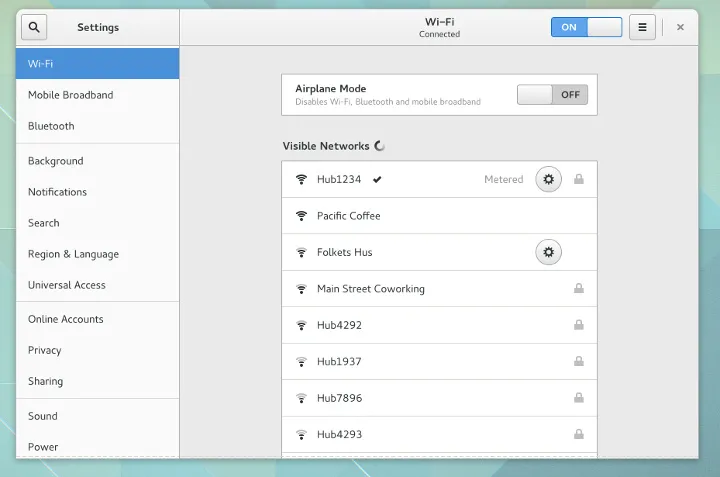
Task: Open search in Settings header
Action: coord(34,27)
